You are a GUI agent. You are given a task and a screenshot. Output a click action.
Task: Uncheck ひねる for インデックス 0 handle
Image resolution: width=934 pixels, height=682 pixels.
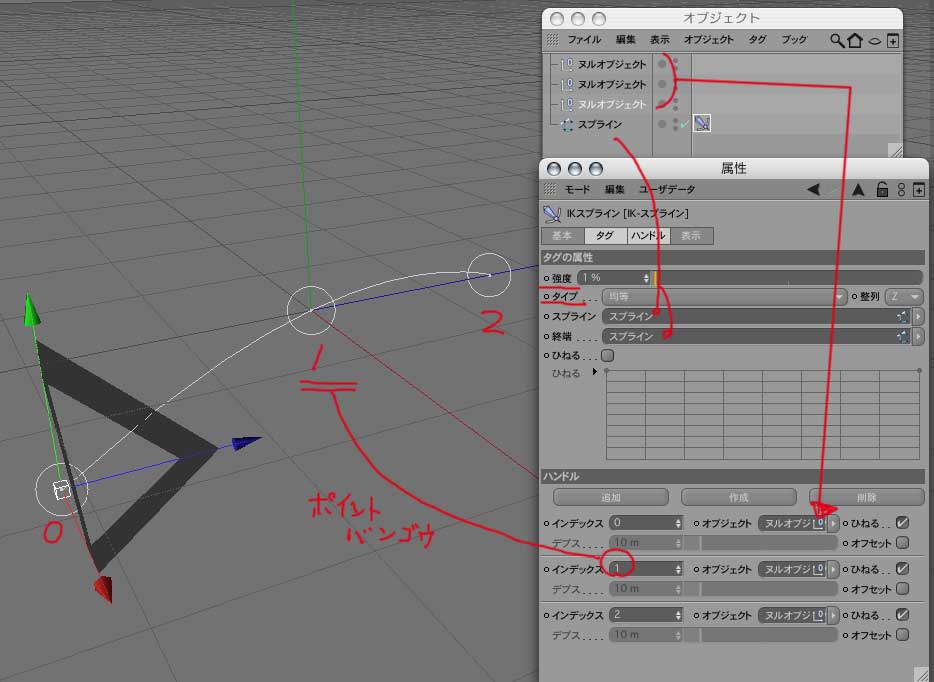(x=902, y=523)
